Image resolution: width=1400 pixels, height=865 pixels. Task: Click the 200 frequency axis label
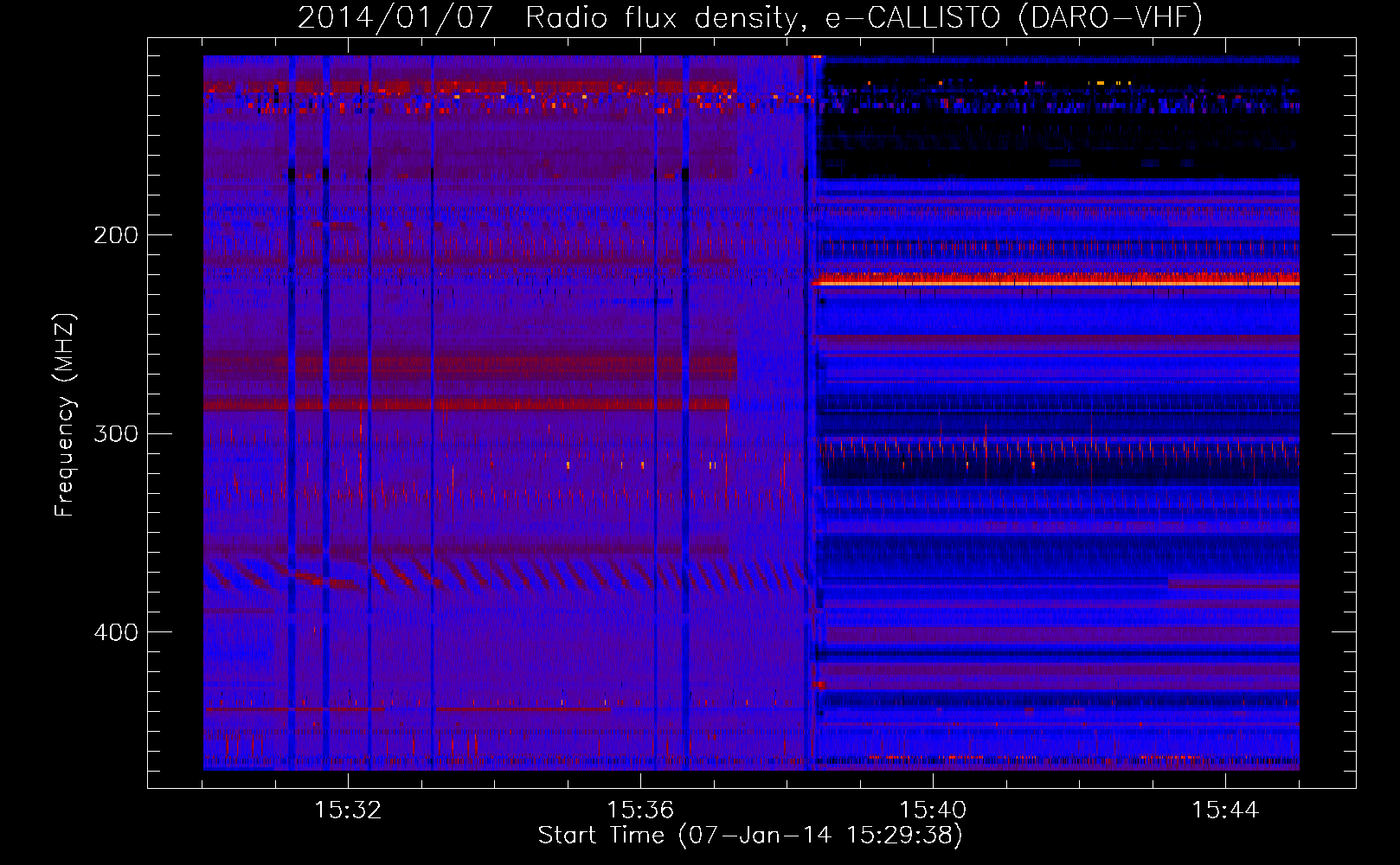pos(116,235)
